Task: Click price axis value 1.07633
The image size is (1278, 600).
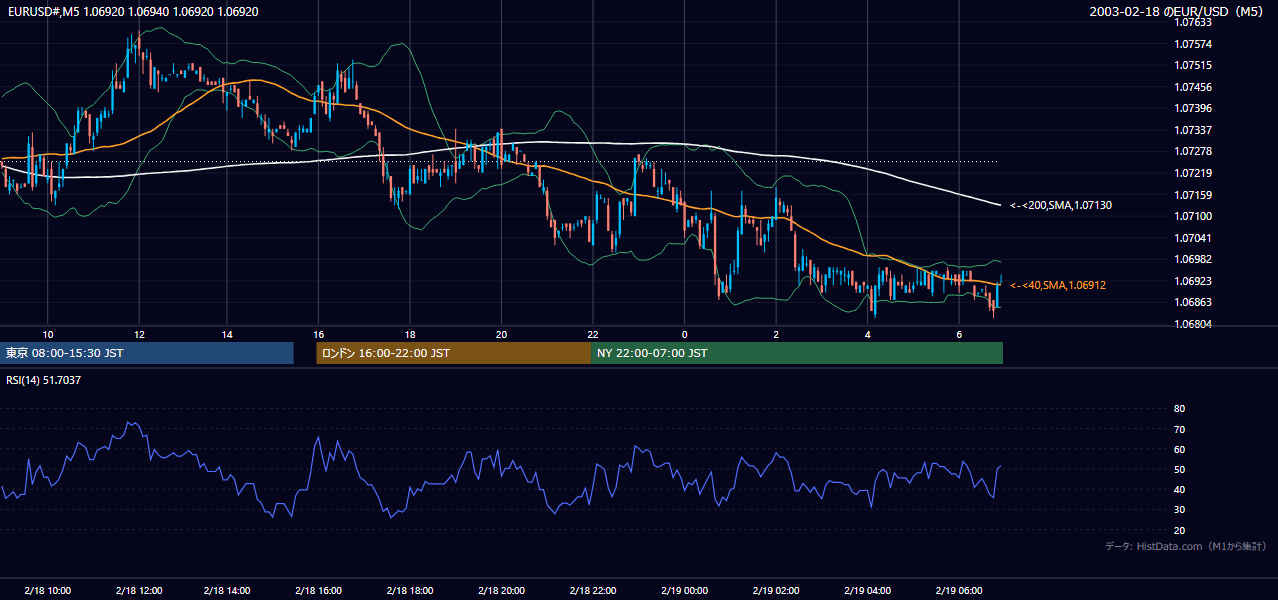Action: tap(1192, 22)
